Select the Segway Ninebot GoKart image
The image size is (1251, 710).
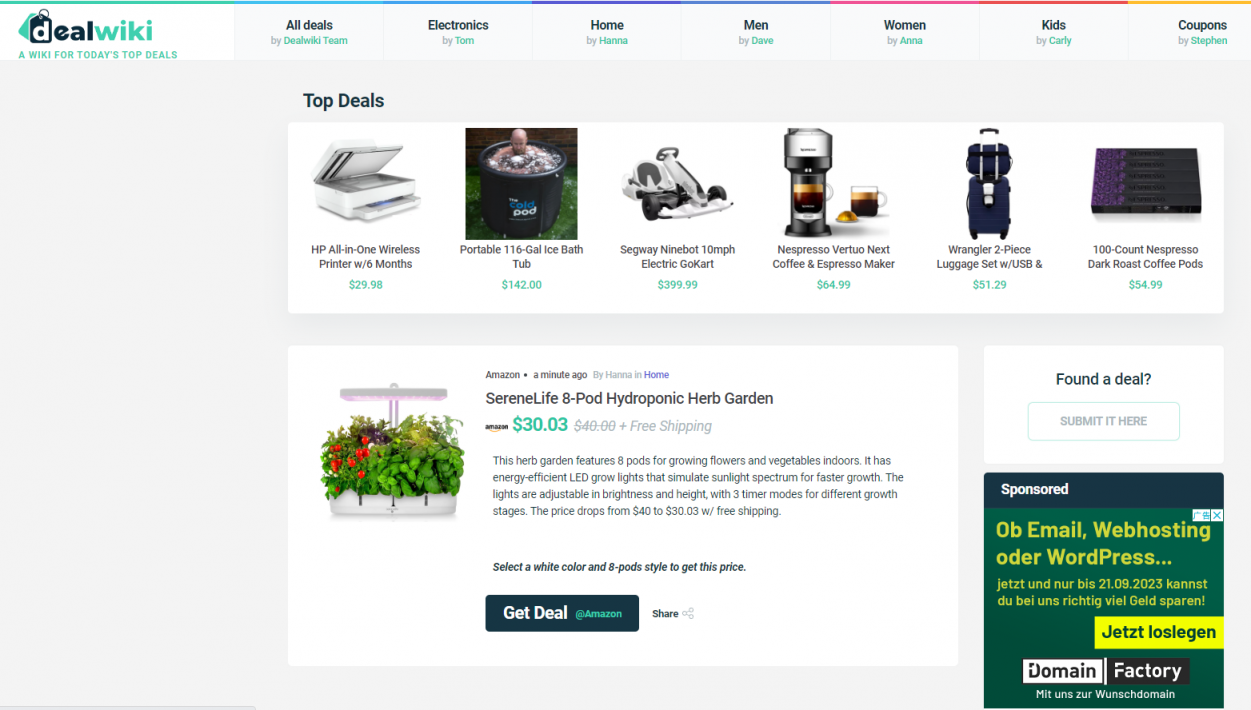[677, 184]
